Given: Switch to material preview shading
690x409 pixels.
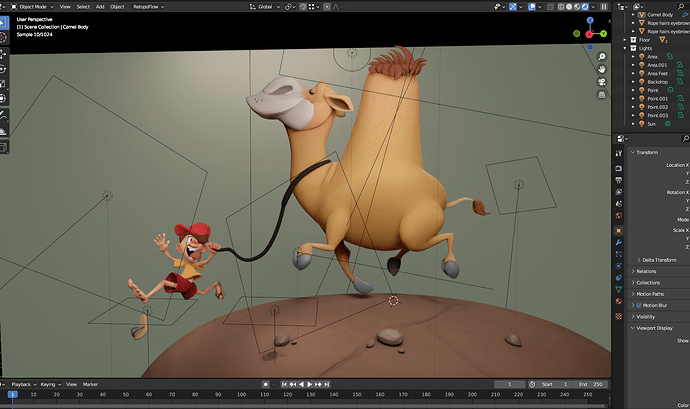Looking at the screenshot, I should coord(577,7).
